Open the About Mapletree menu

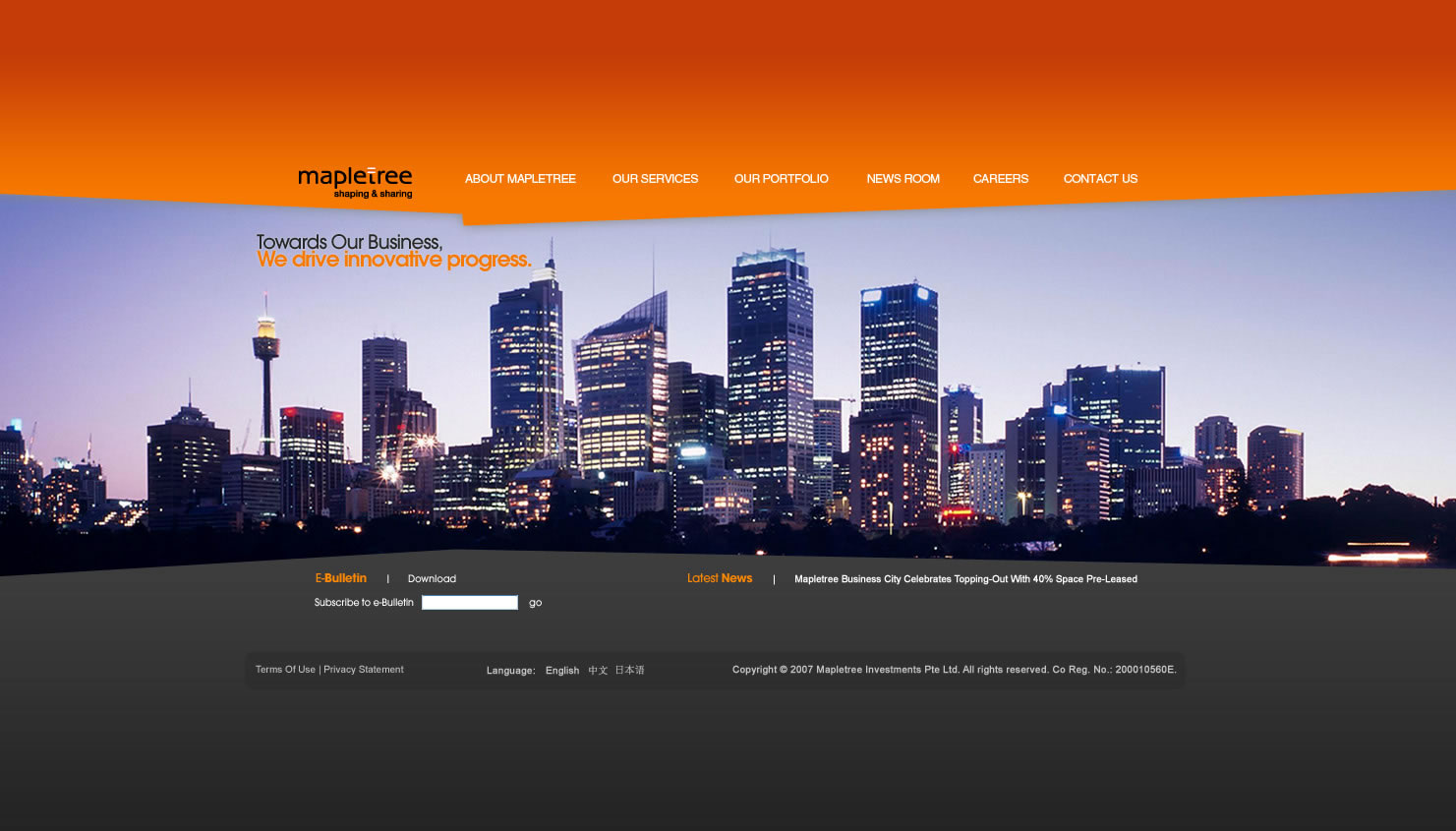[520, 179]
